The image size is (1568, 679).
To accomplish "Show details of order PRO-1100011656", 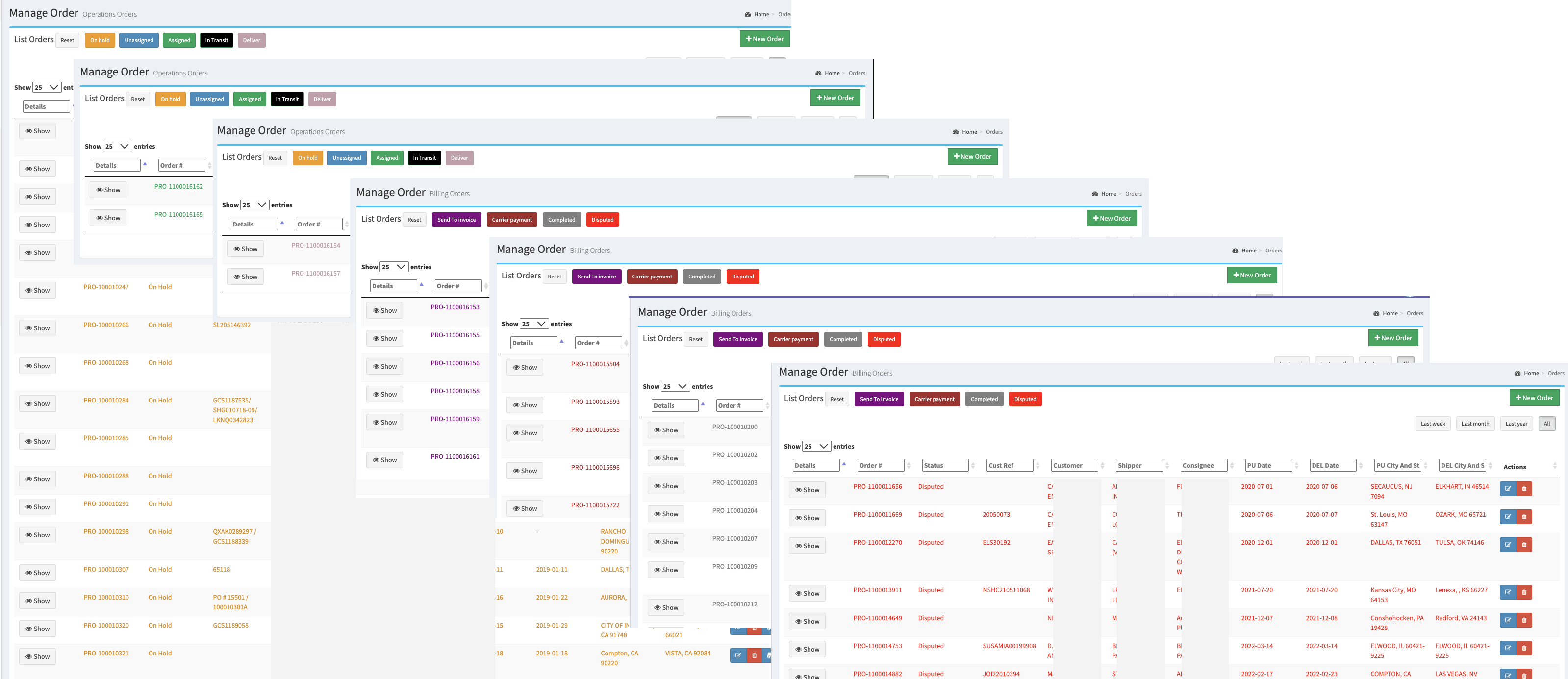I will 807,490.
